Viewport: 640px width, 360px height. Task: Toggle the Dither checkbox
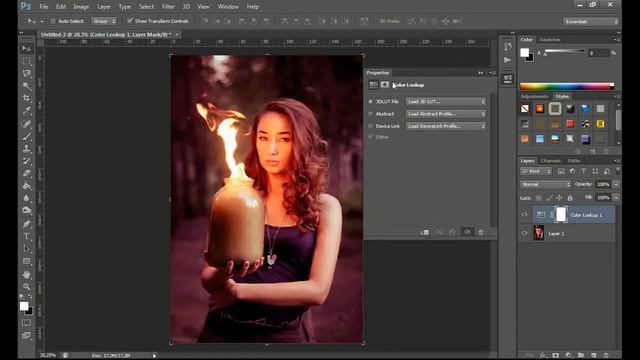371,137
